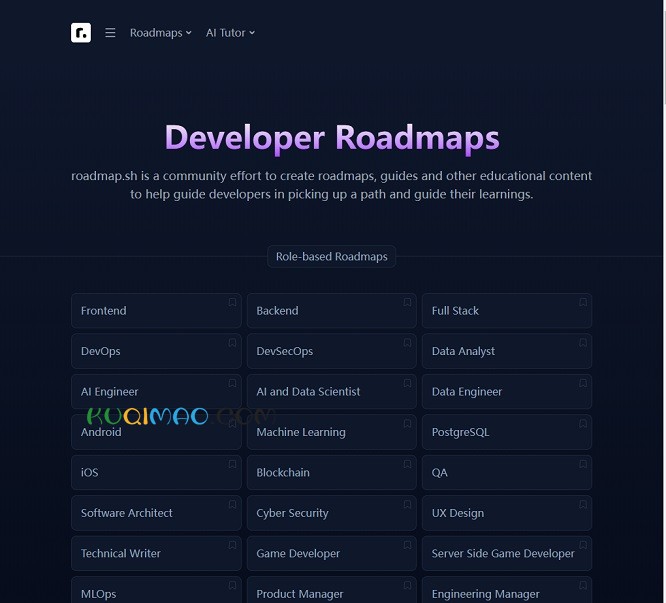Open the Cyber Security roadmap card

click(x=331, y=513)
